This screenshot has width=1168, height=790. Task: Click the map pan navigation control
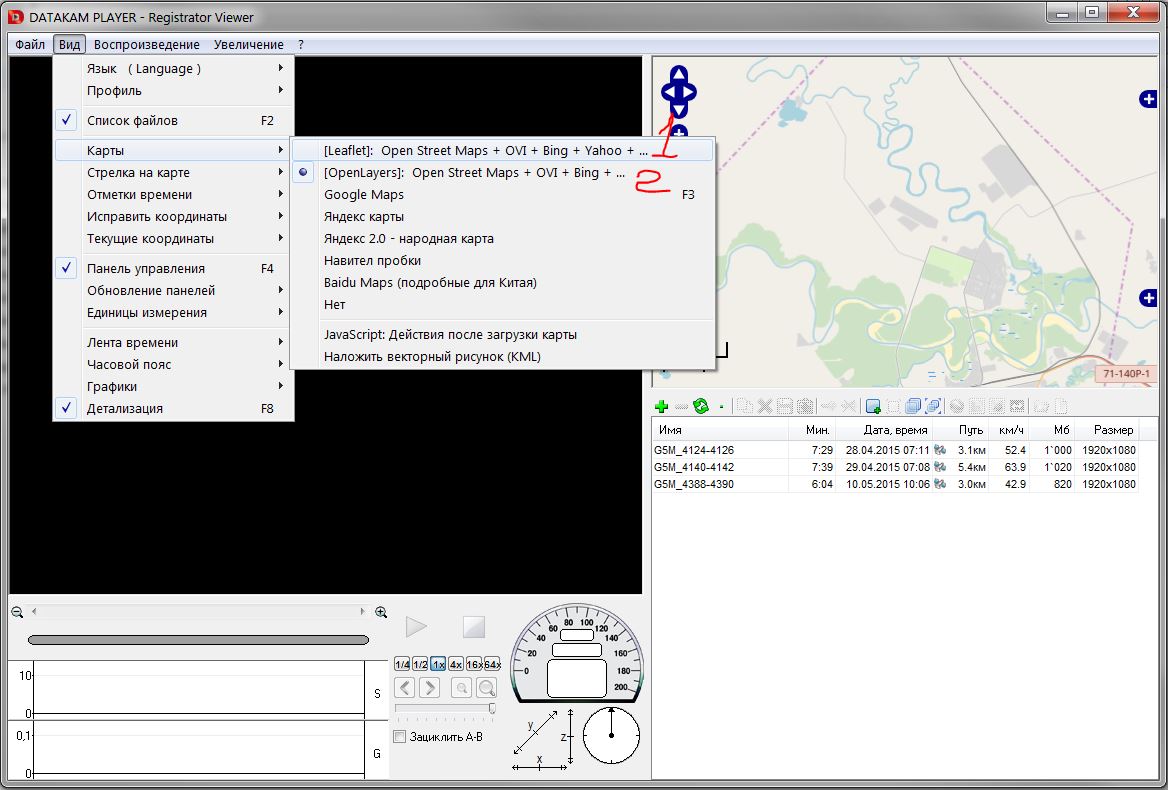(x=679, y=92)
